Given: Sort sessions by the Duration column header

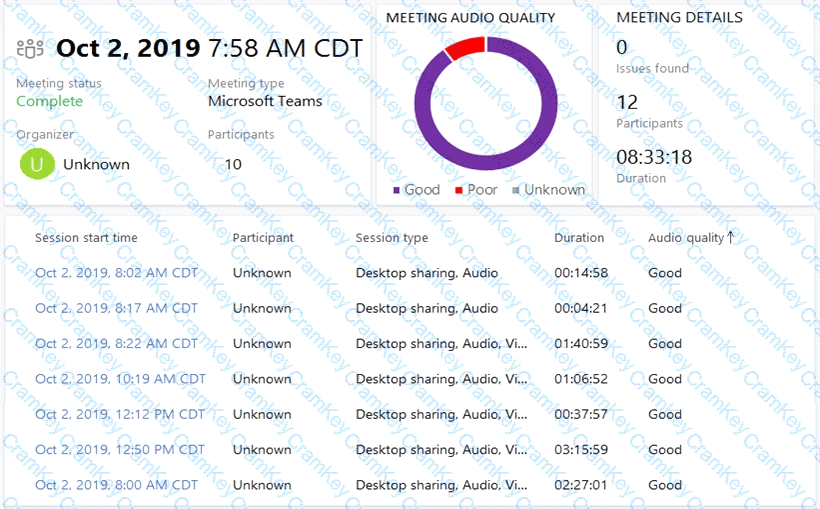Looking at the screenshot, I should [579, 238].
